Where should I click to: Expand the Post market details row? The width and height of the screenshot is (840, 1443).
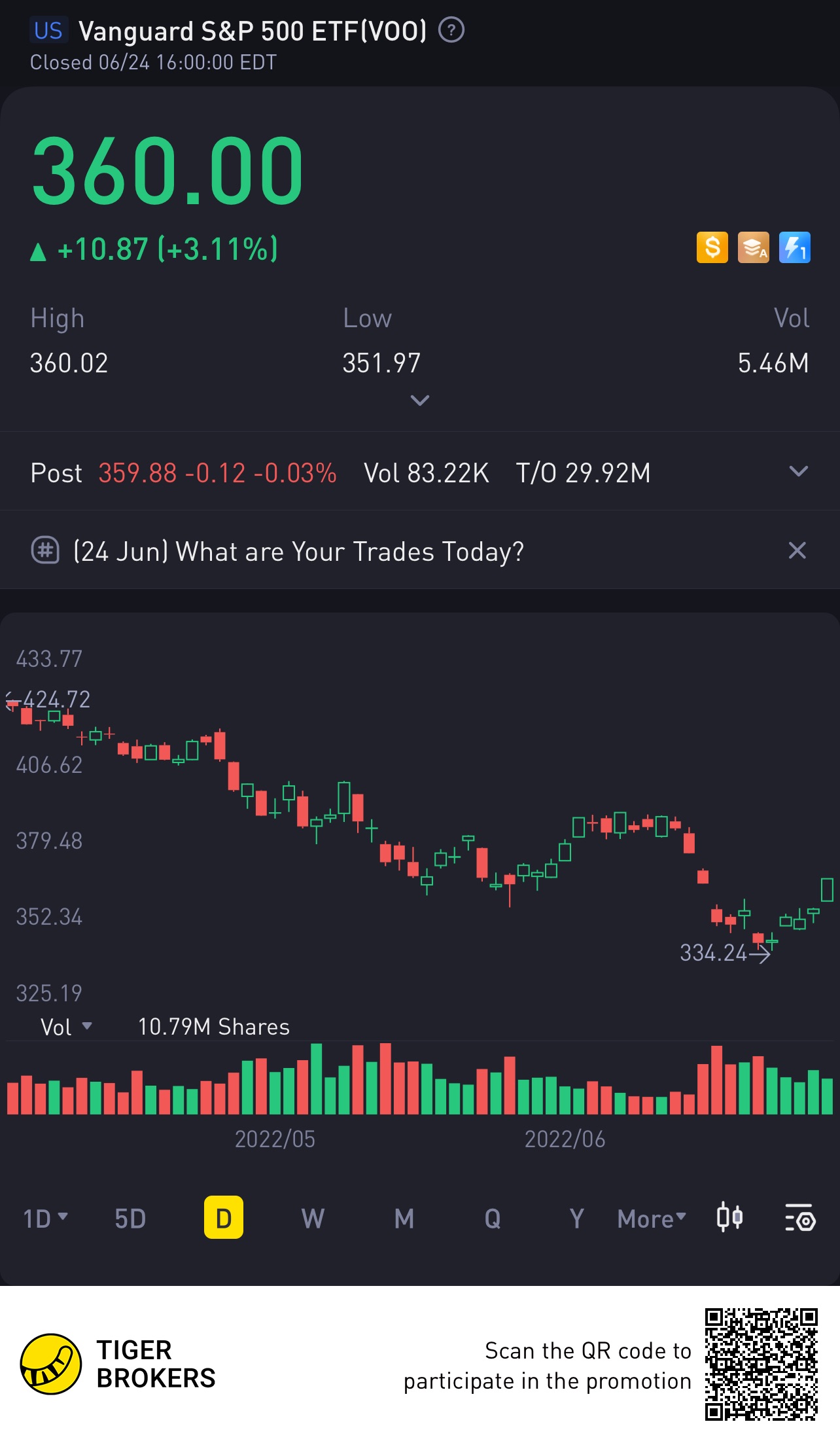tap(798, 472)
